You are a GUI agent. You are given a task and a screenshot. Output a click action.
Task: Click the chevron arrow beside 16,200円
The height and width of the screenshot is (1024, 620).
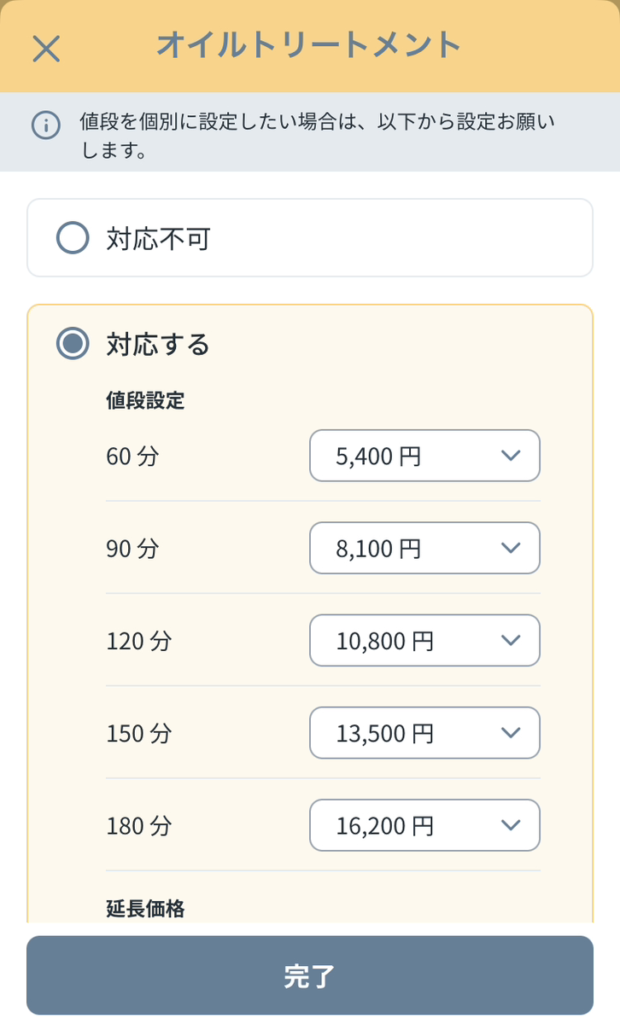[511, 825]
